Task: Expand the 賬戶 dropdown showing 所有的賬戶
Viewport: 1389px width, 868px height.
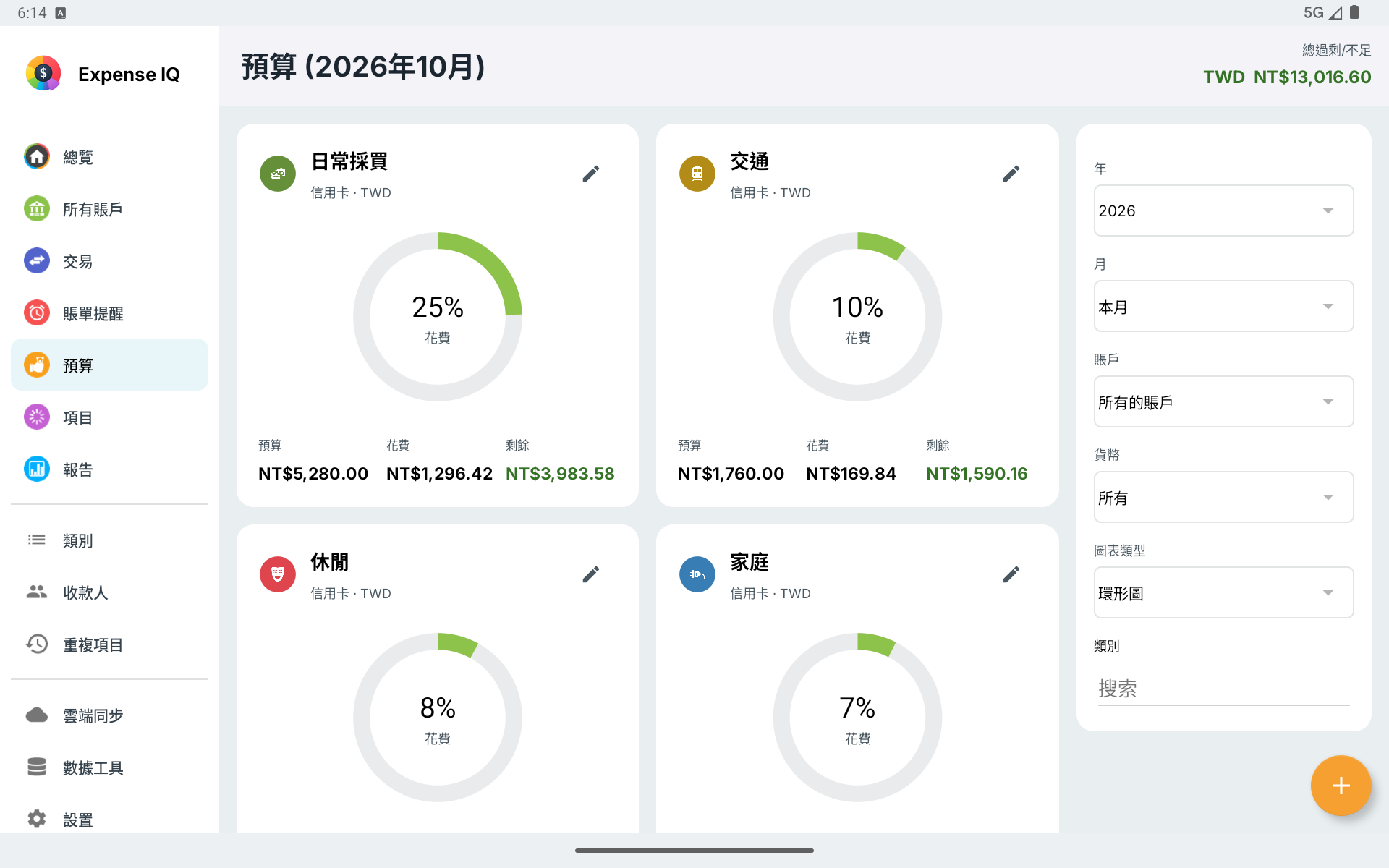Action: (x=1223, y=401)
